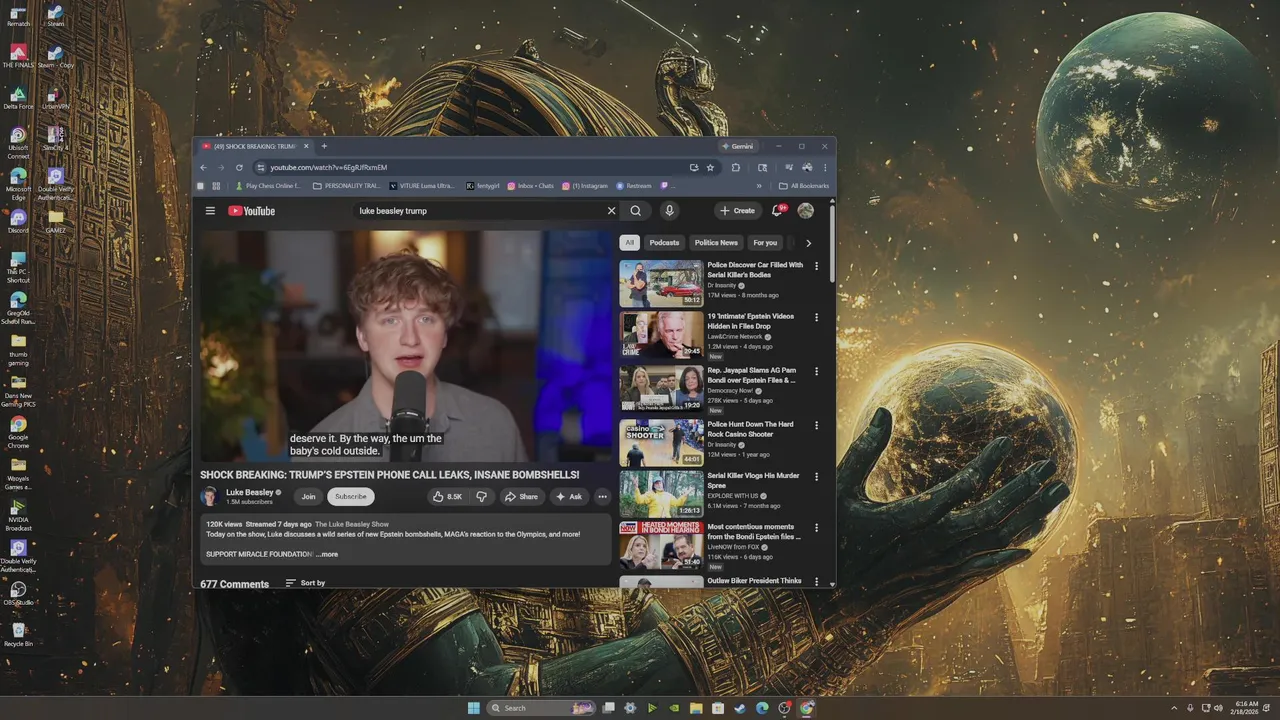Image resolution: width=1280 pixels, height=720 pixels.
Task: Reload the YouTube page in Chrome
Action: click(239, 167)
